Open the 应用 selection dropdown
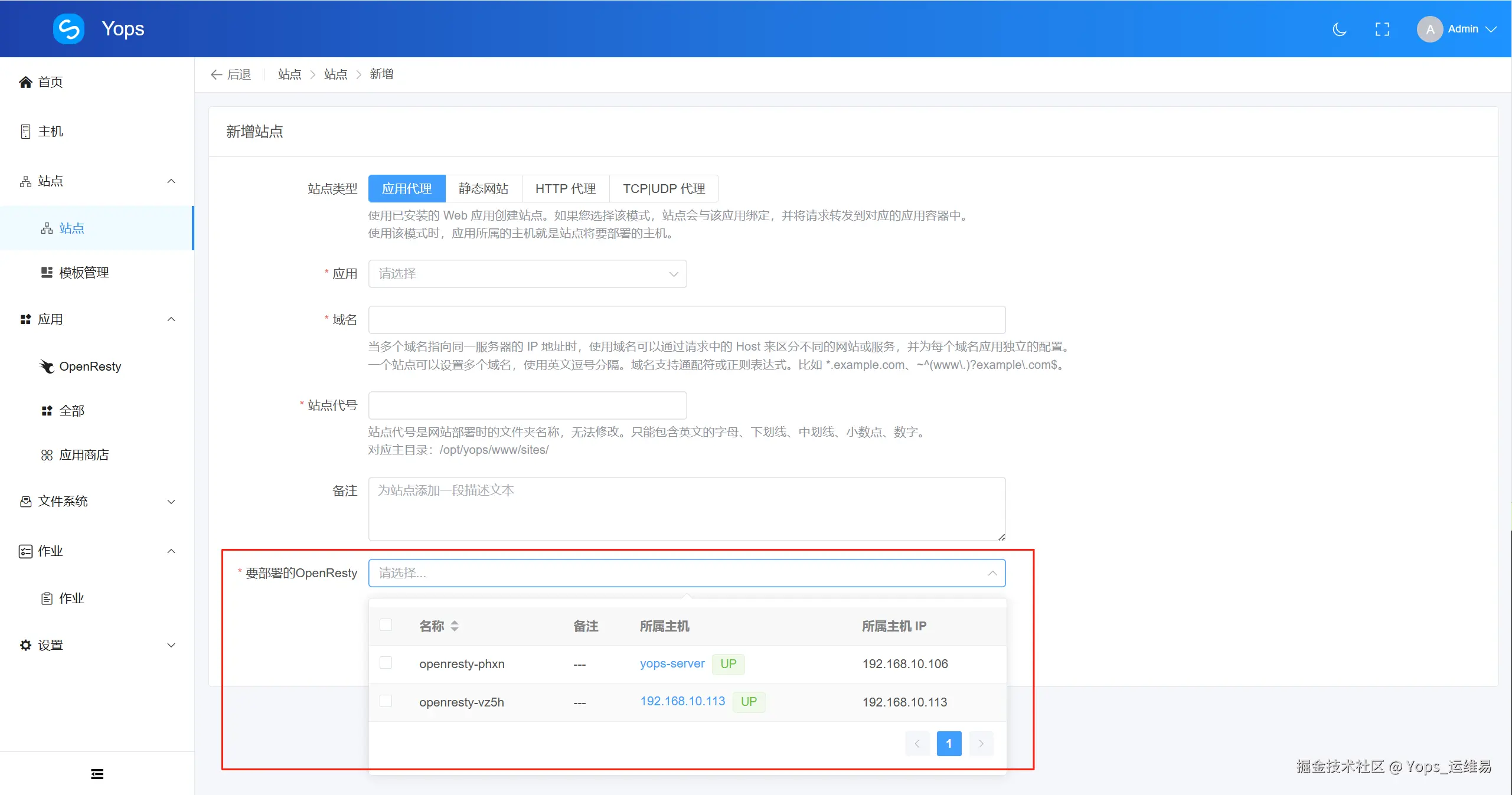 (x=527, y=273)
